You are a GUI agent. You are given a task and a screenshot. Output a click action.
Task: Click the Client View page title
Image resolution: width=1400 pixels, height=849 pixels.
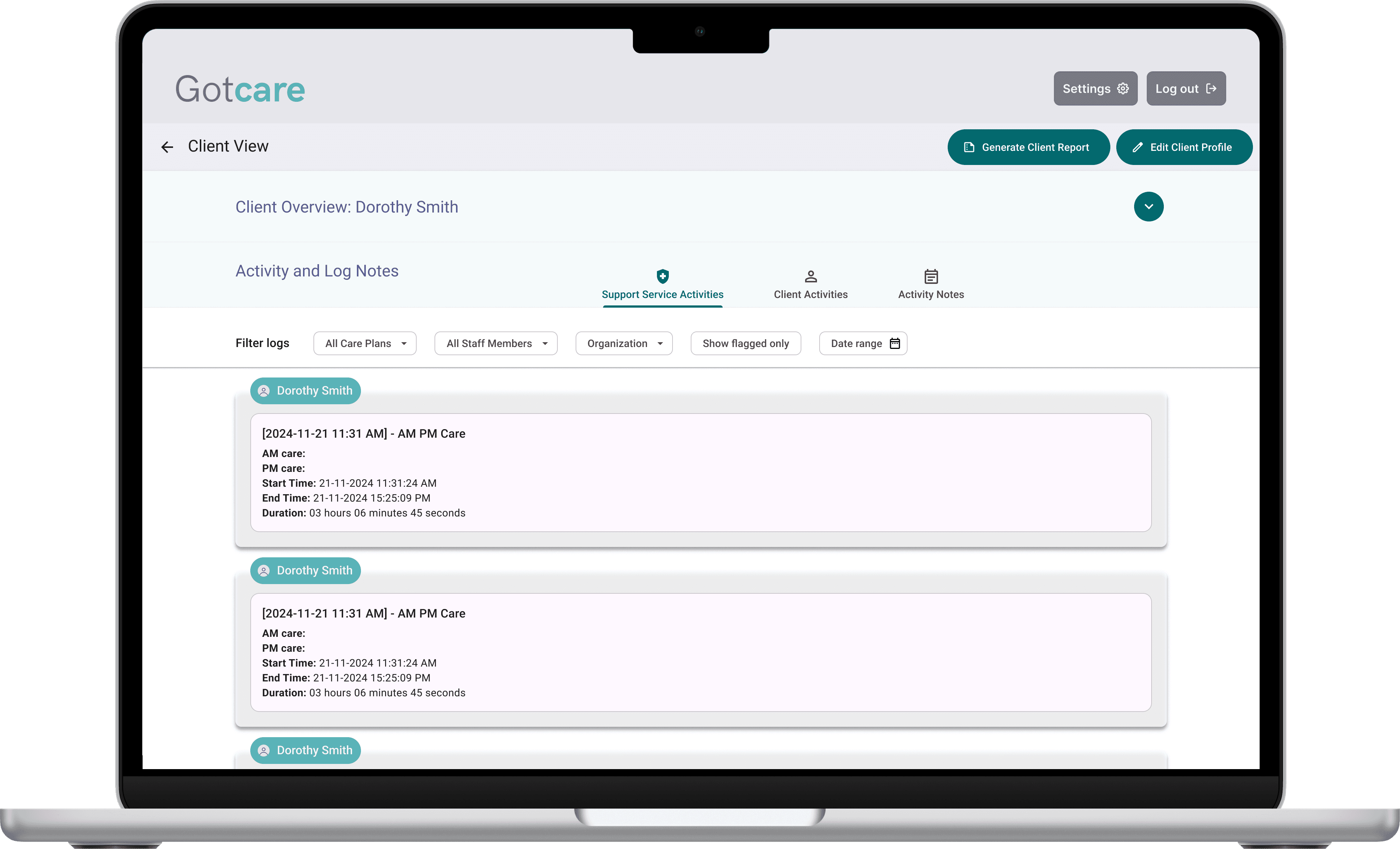[x=228, y=146]
